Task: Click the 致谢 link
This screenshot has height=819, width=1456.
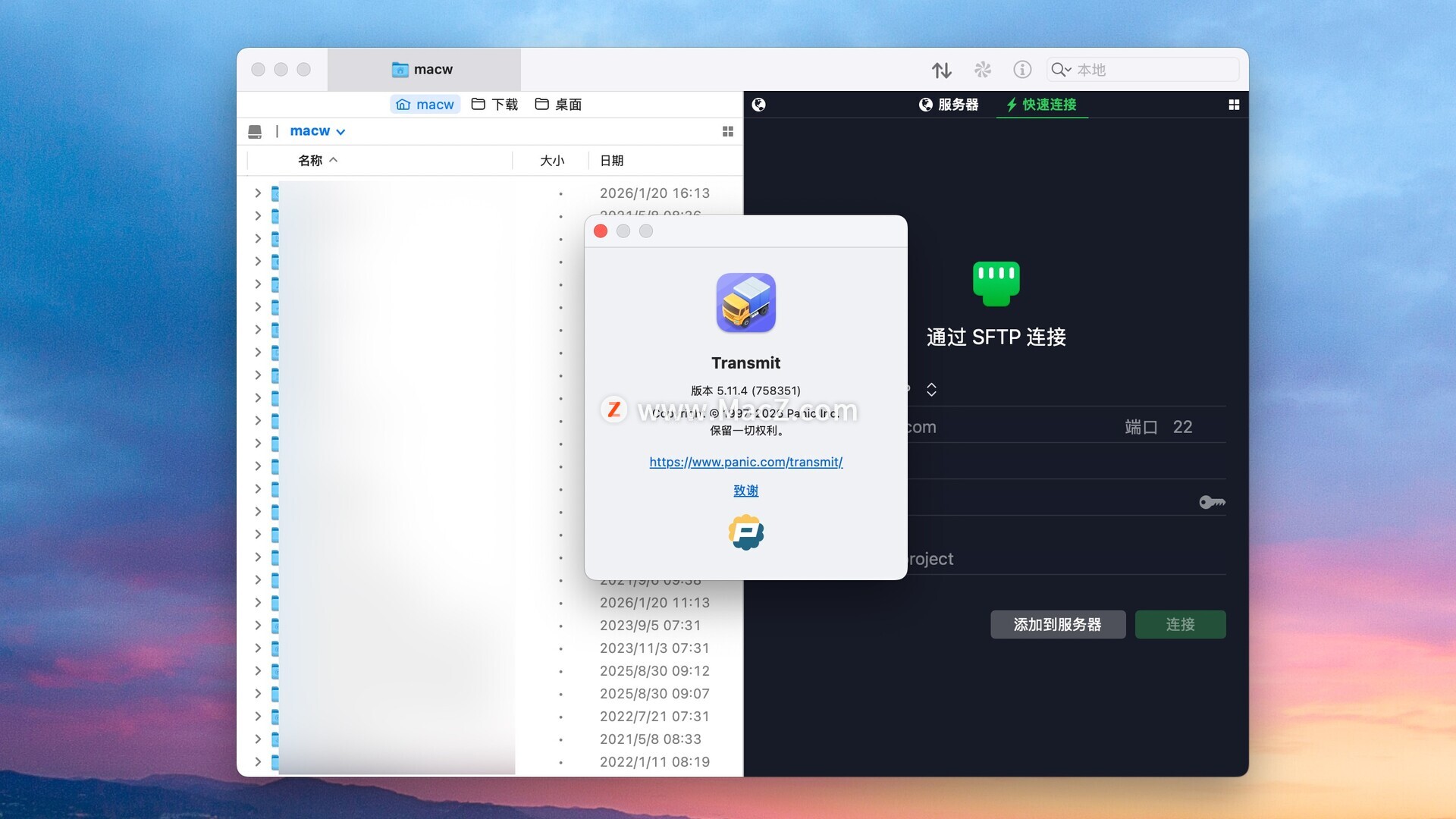Action: (745, 491)
